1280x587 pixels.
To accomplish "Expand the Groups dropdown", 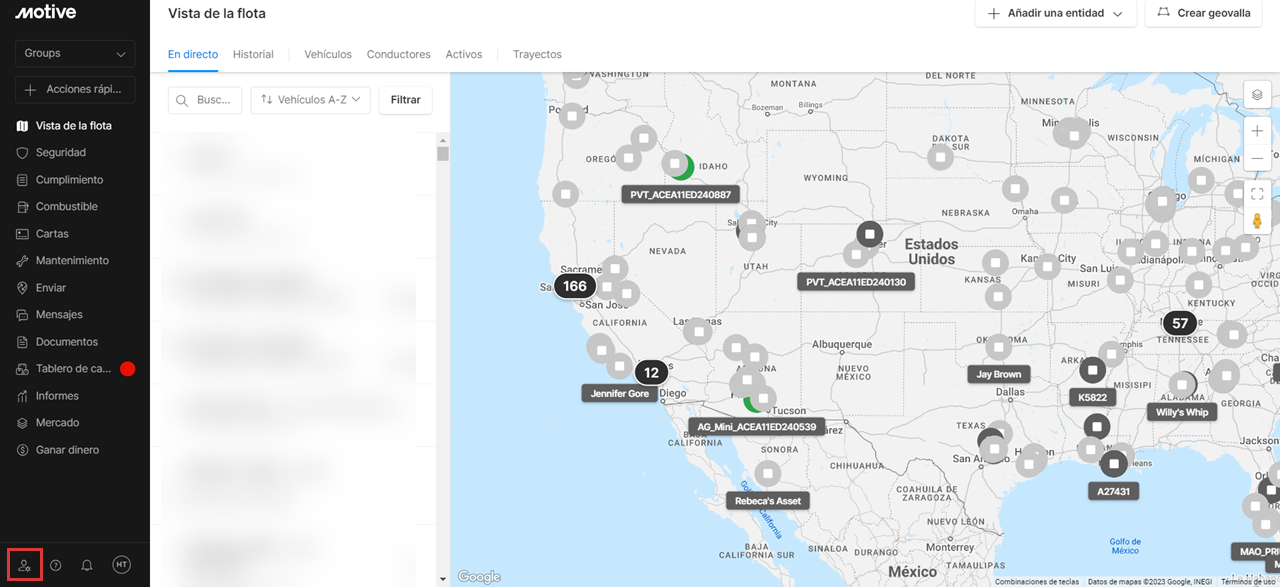I will tap(75, 54).
